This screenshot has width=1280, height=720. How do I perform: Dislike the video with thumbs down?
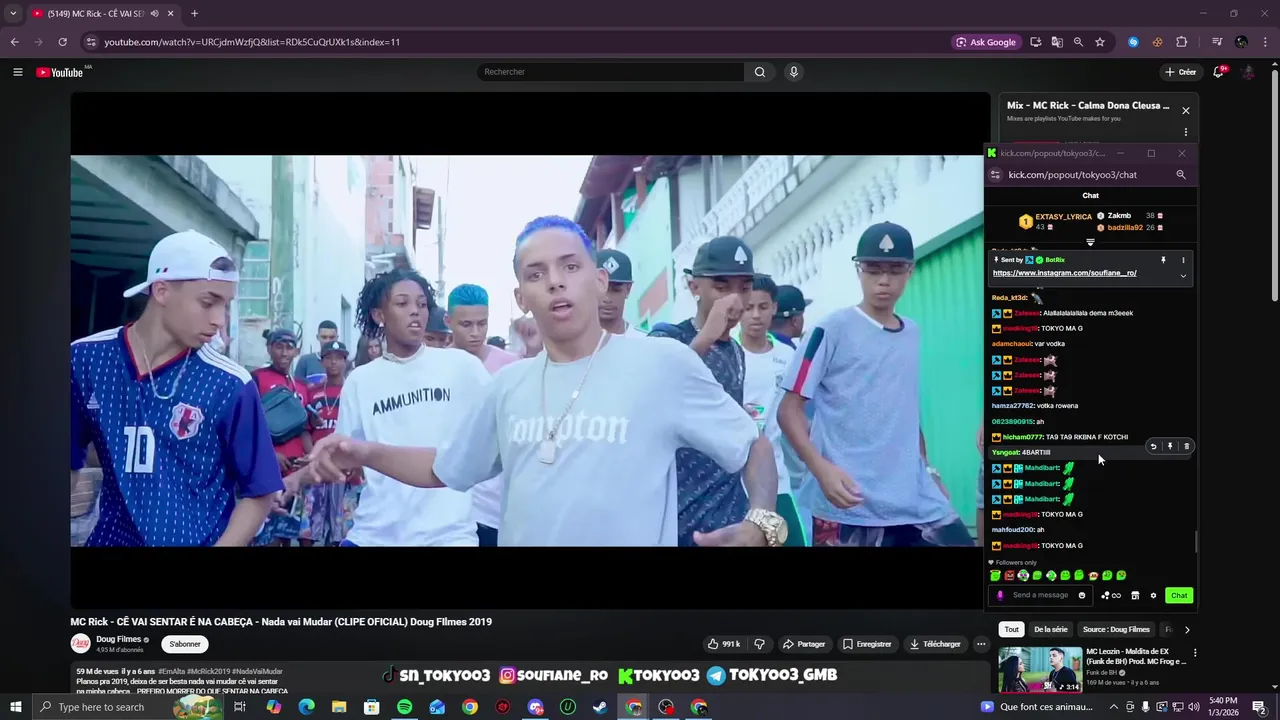coord(759,644)
